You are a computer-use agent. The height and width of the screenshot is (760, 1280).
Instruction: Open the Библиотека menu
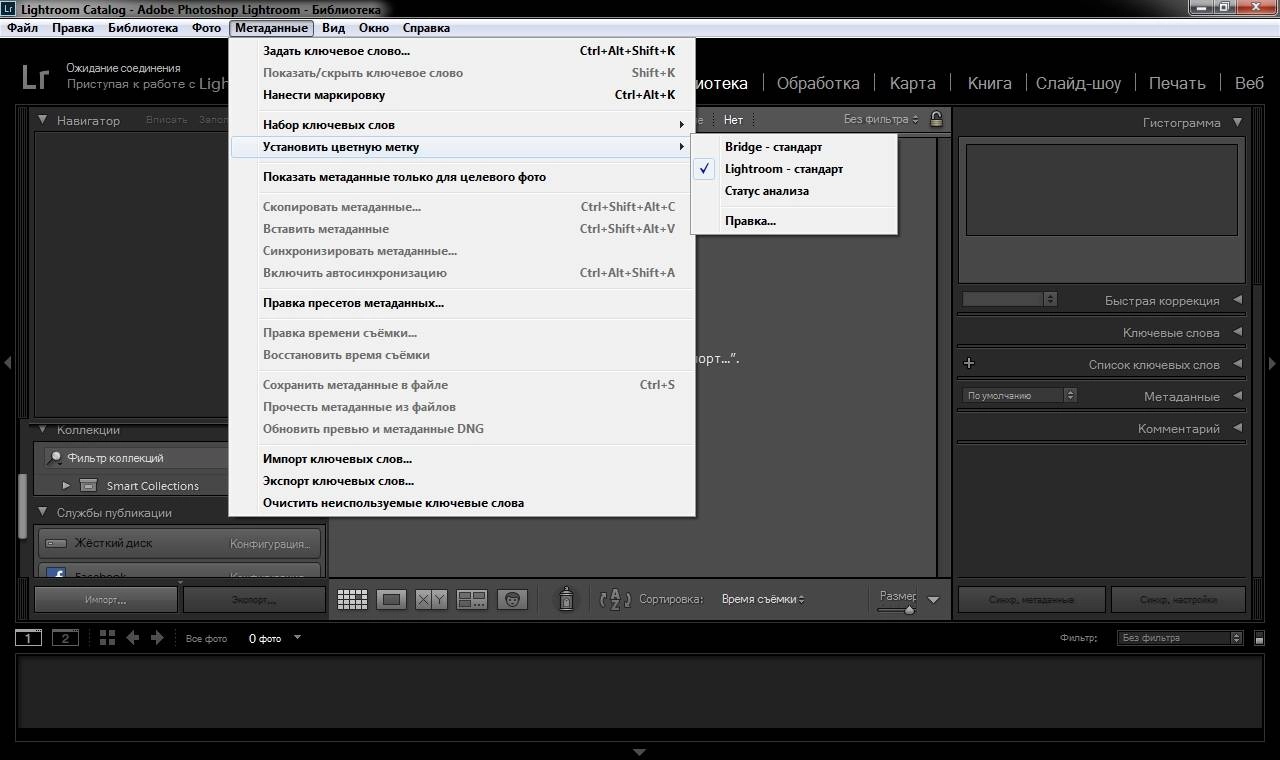click(143, 28)
